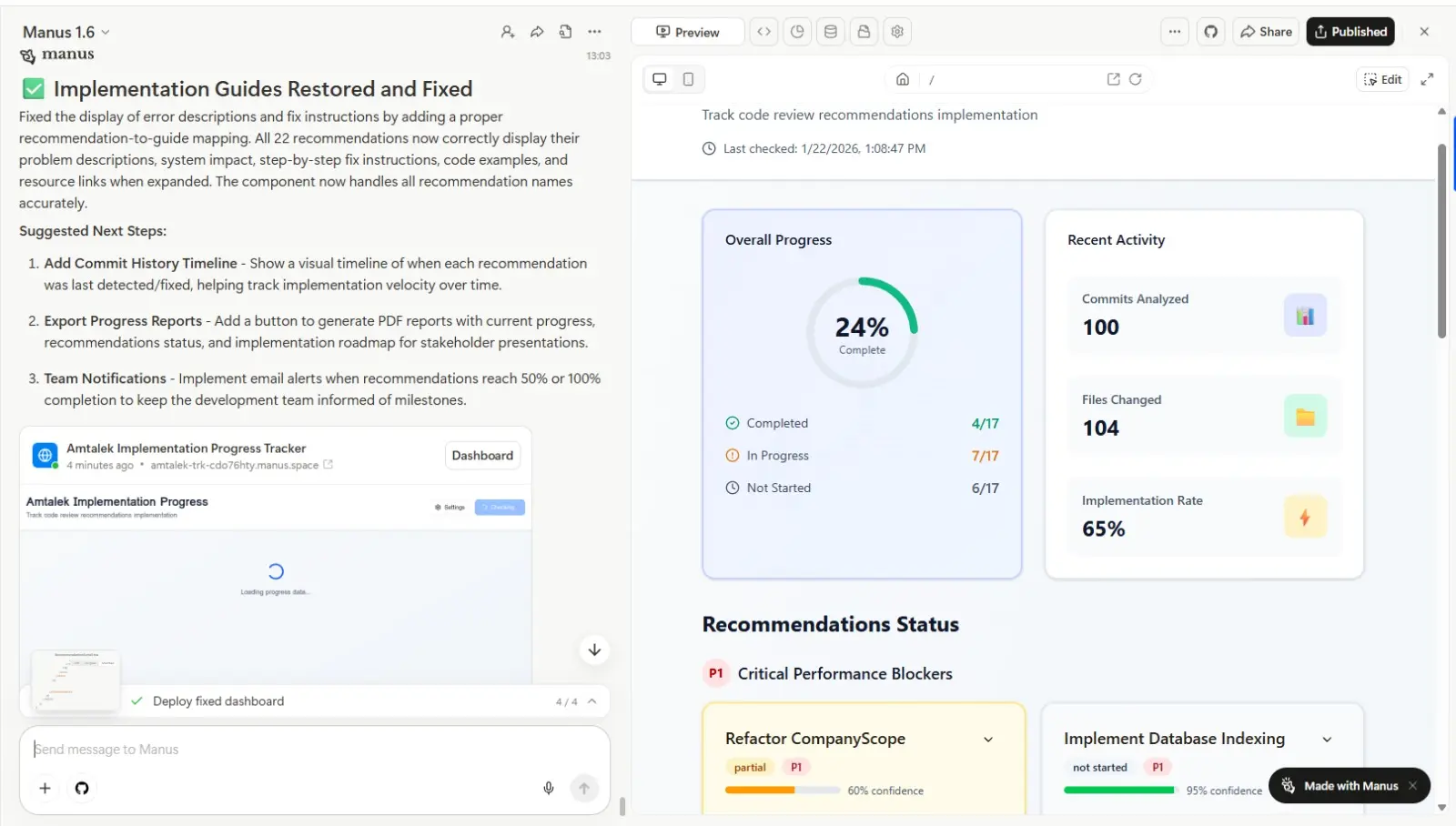Switch to mobile view mode

[688, 79]
